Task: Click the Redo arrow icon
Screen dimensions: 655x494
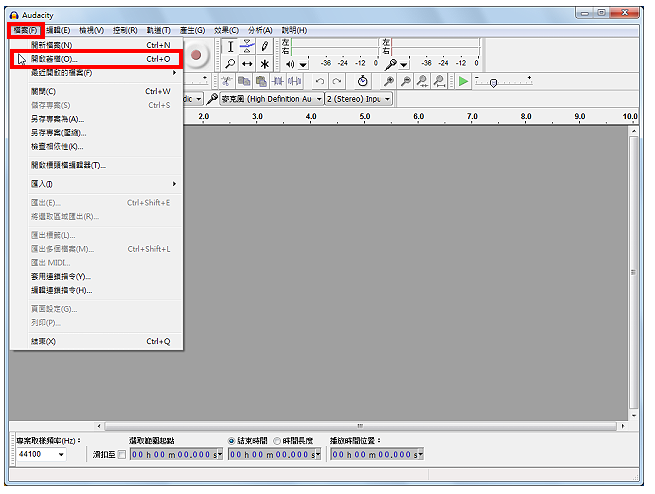Action: [337, 81]
